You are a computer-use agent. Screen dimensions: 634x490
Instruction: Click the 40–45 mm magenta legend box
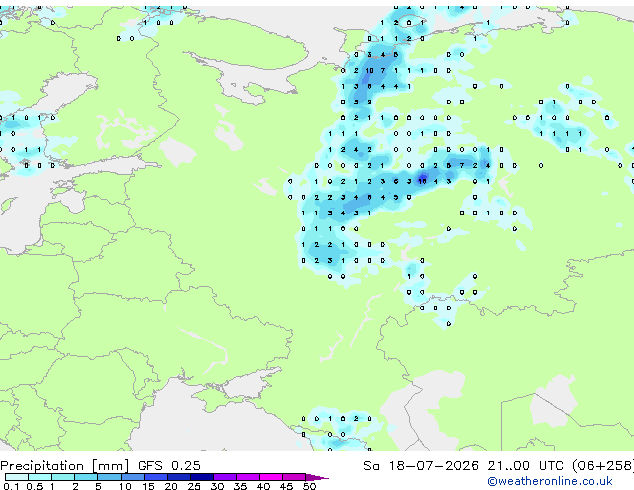coord(271,477)
